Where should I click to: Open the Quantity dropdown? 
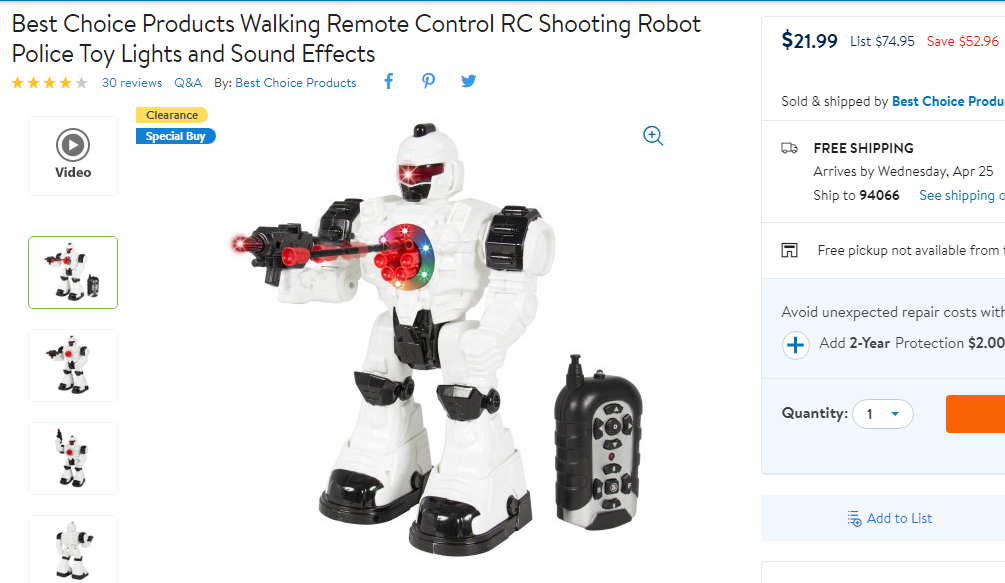[883, 414]
